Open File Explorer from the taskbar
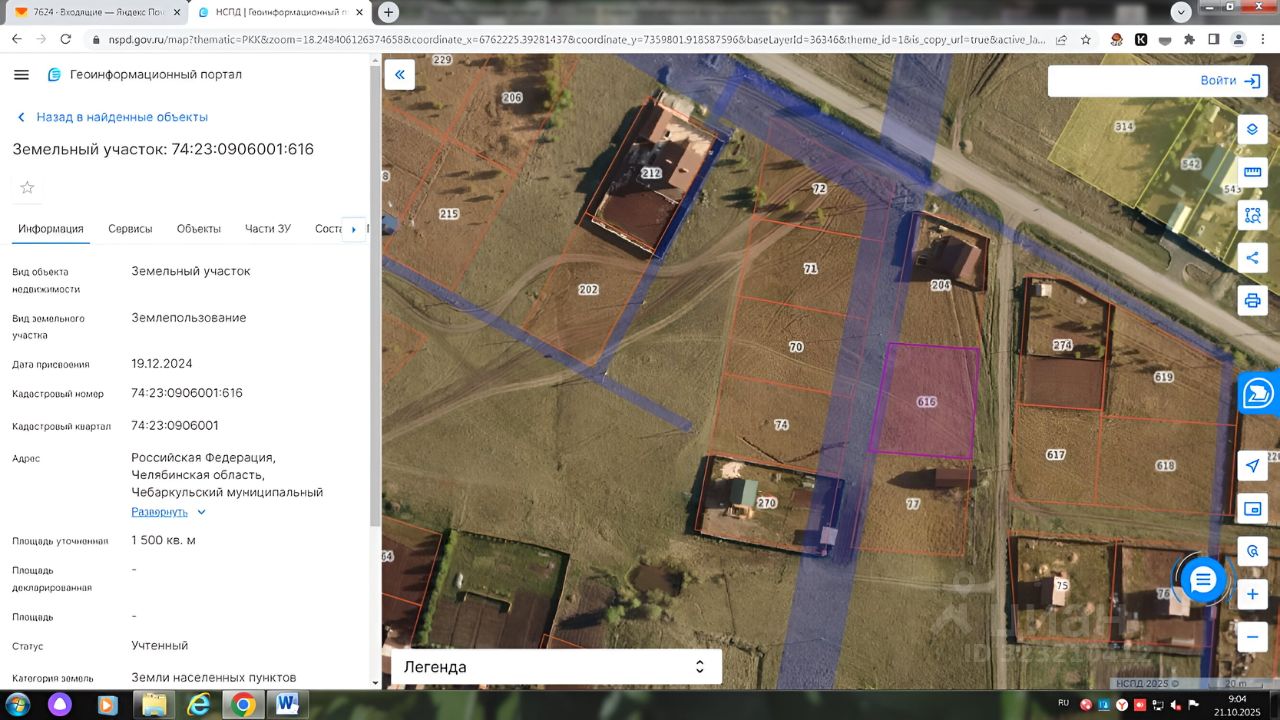 point(153,705)
